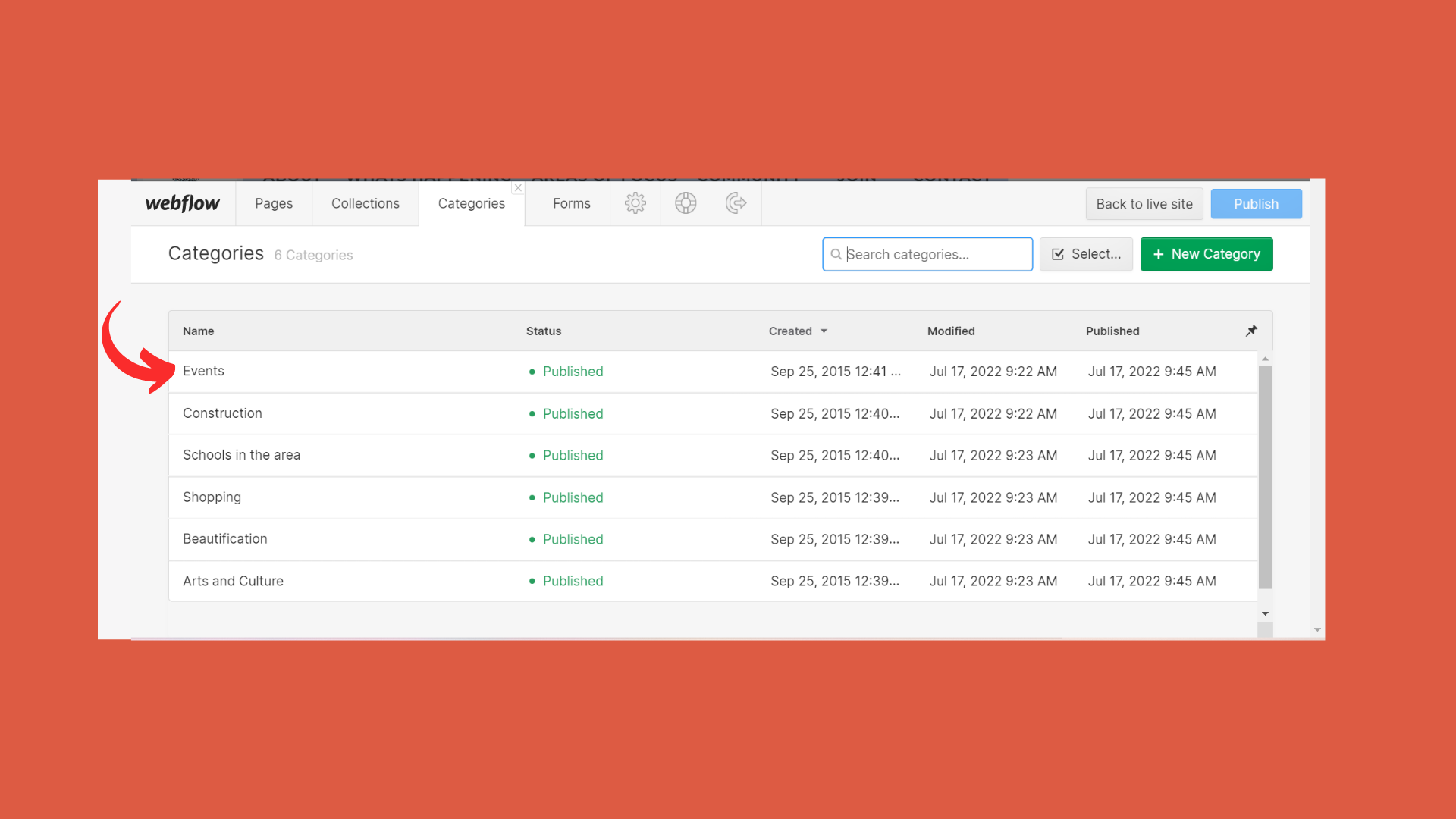
Task: Open the settings gear icon
Action: [635, 203]
